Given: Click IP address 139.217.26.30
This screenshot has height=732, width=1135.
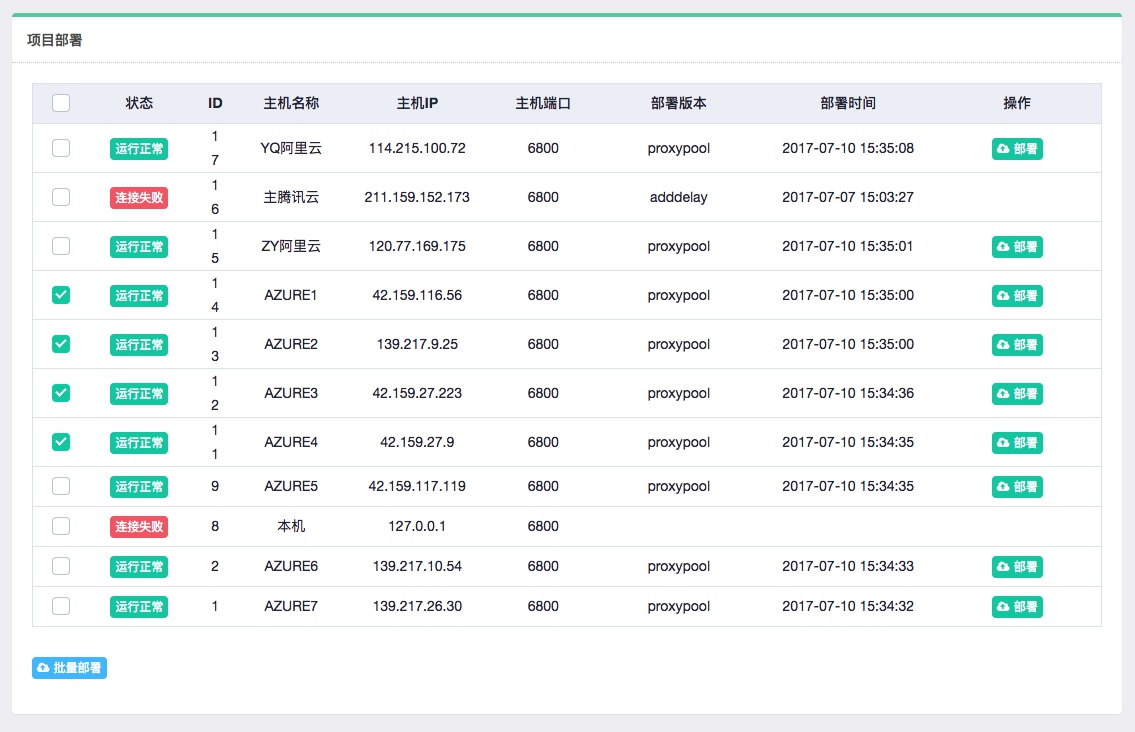Looking at the screenshot, I should tap(417, 606).
